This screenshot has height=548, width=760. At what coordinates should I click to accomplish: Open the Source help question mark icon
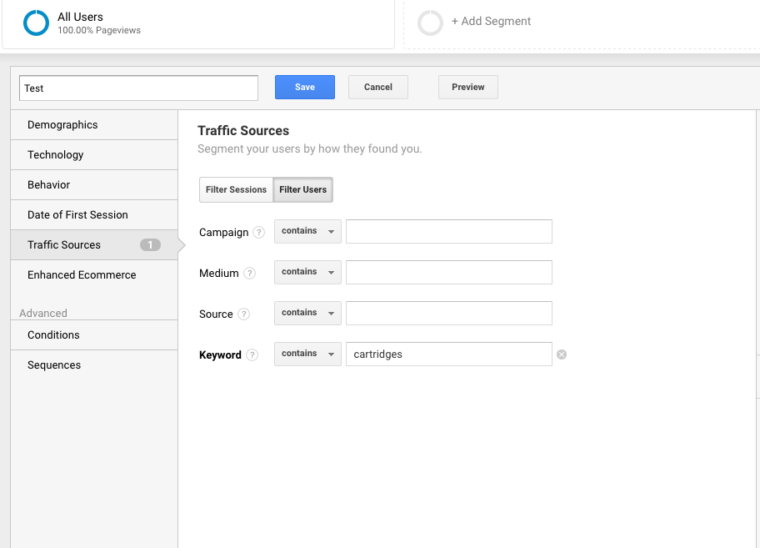[244, 314]
